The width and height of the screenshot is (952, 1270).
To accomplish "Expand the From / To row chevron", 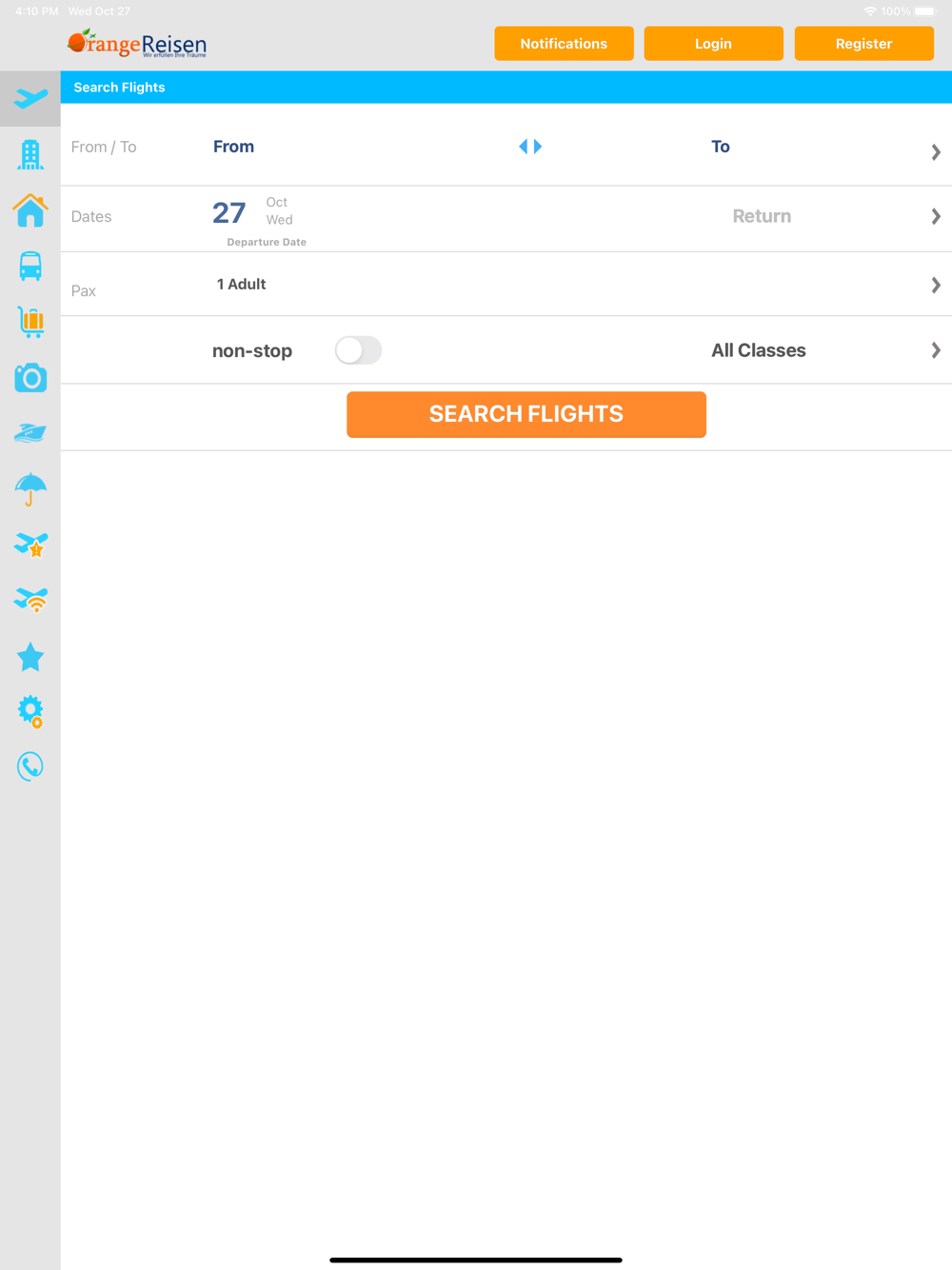I will (936, 152).
